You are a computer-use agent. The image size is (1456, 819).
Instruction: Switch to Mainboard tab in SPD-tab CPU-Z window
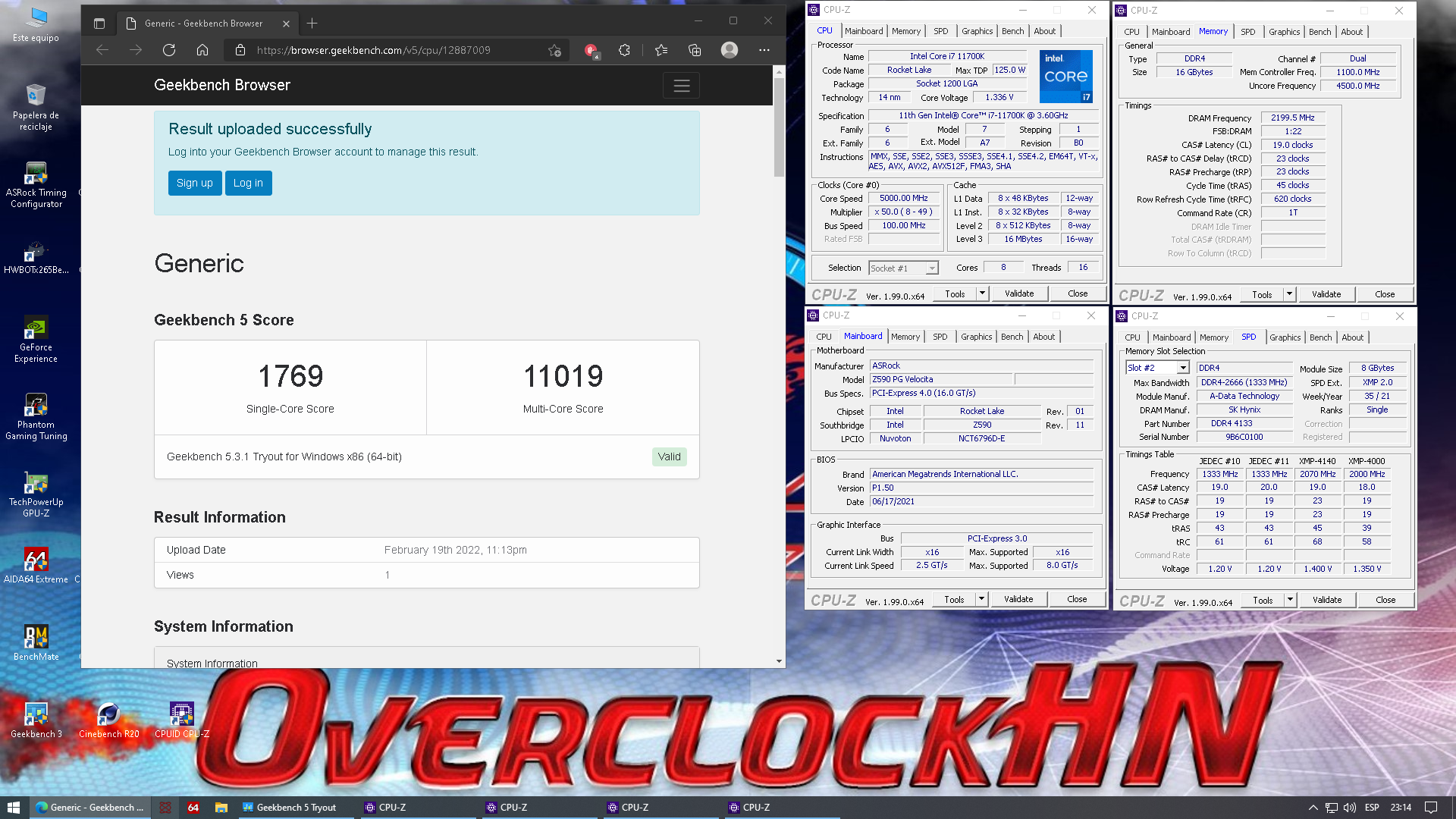tap(1172, 337)
